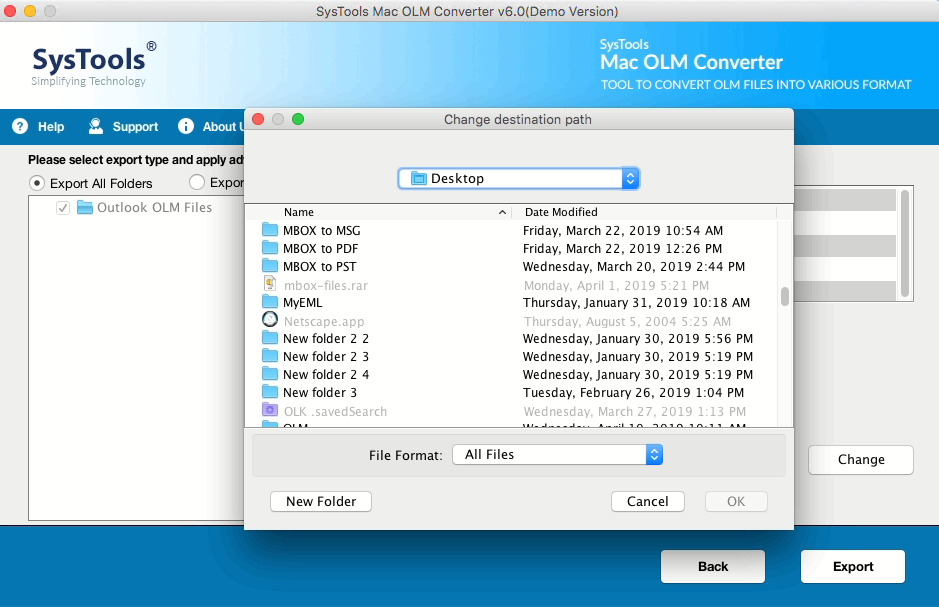Click the New folder 2 4 folder icon
The height and width of the screenshot is (607, 939).
click(270, 374)
